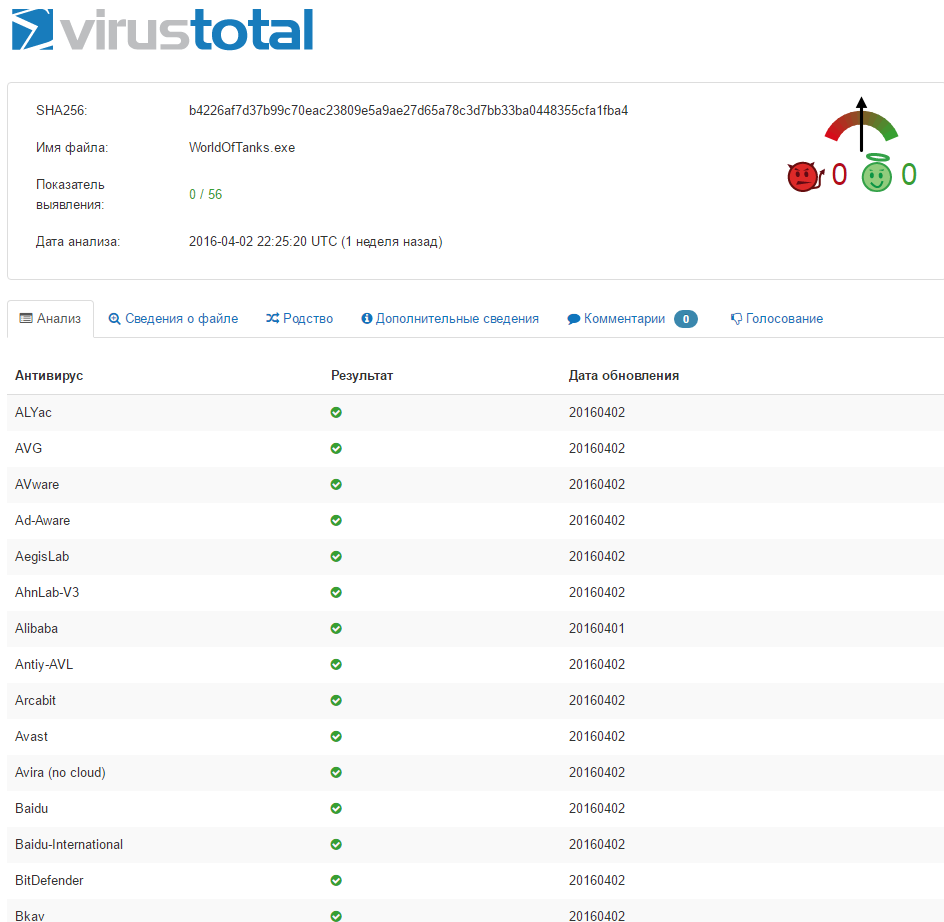The height and width of the screenshot is (922, 944).
Task: Click the speech bubble icon beside Комментарии
Action: click(574, 319)
